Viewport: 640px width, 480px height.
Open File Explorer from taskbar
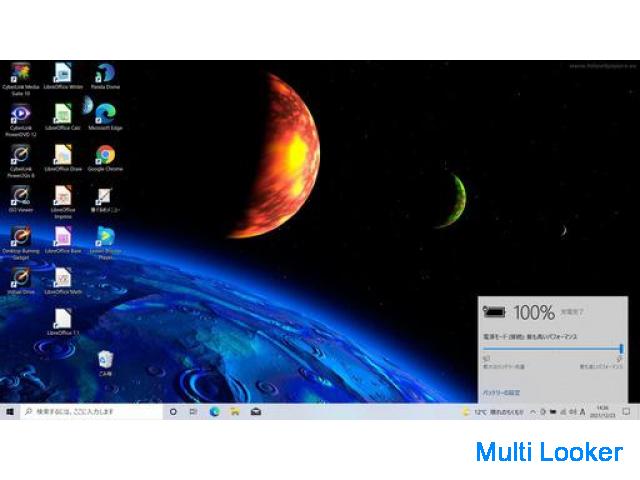tap(235, 411)
